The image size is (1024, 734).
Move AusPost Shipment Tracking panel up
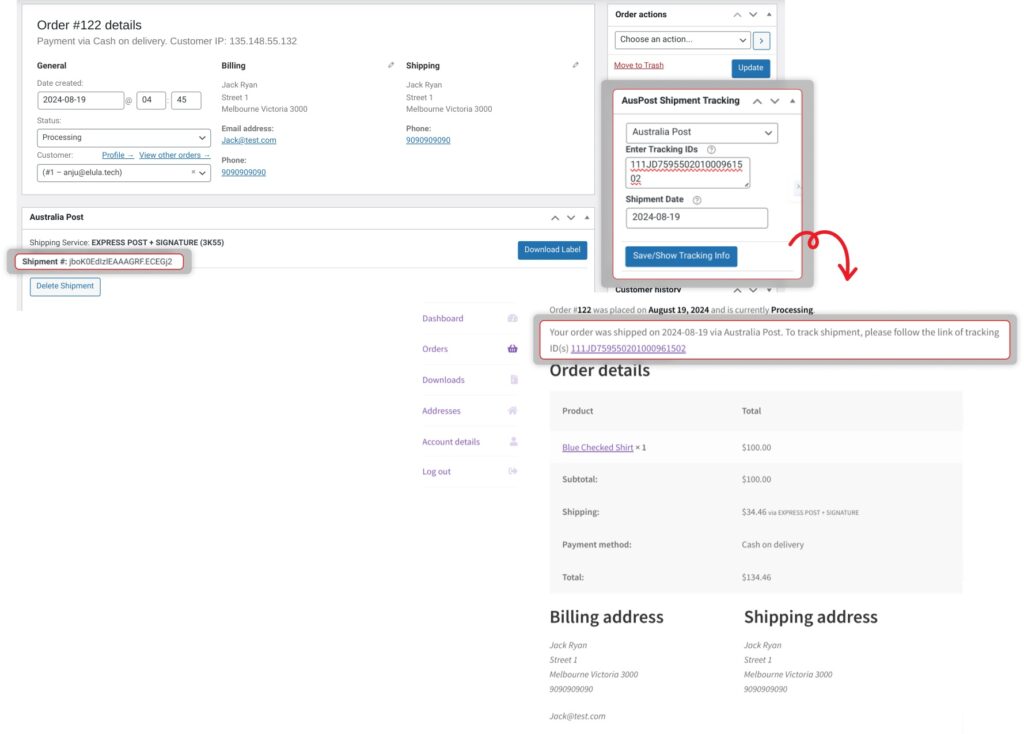(757, 101)
